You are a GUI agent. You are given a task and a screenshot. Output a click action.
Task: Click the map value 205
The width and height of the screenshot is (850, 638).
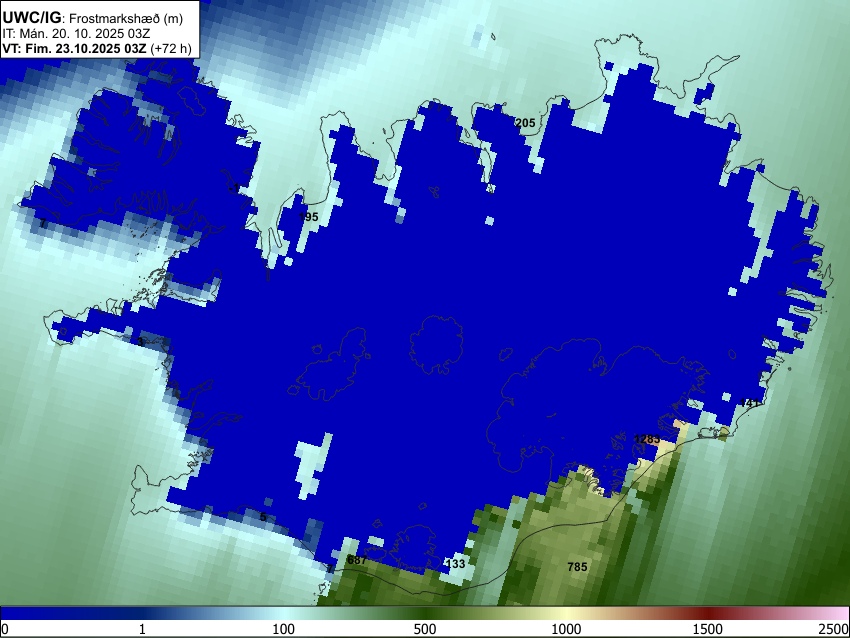pos(525,123)
